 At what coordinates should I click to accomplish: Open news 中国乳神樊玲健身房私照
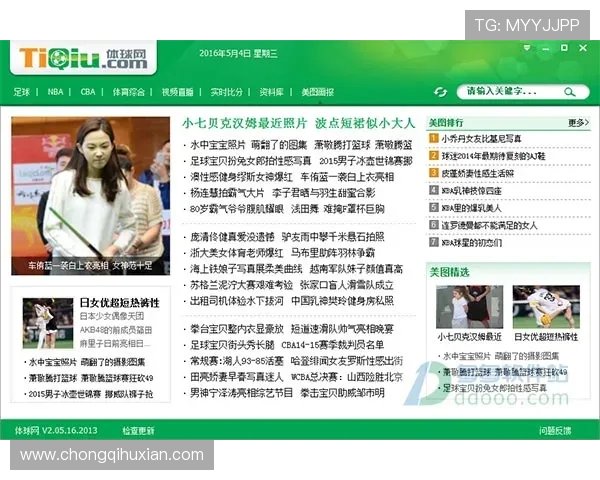(x=342, y=301)
